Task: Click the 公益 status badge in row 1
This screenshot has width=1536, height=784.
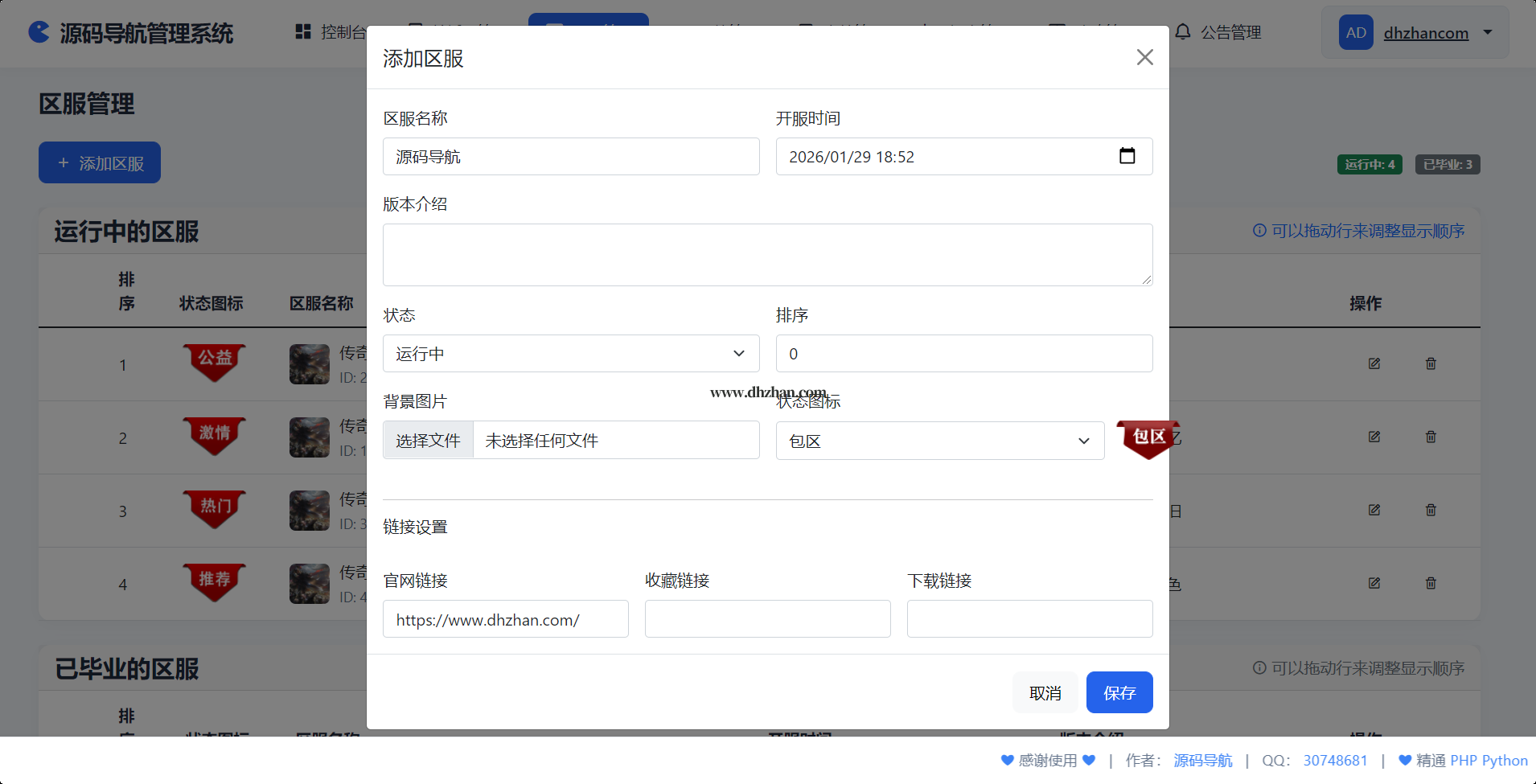Action: click(x=214, y=360)
